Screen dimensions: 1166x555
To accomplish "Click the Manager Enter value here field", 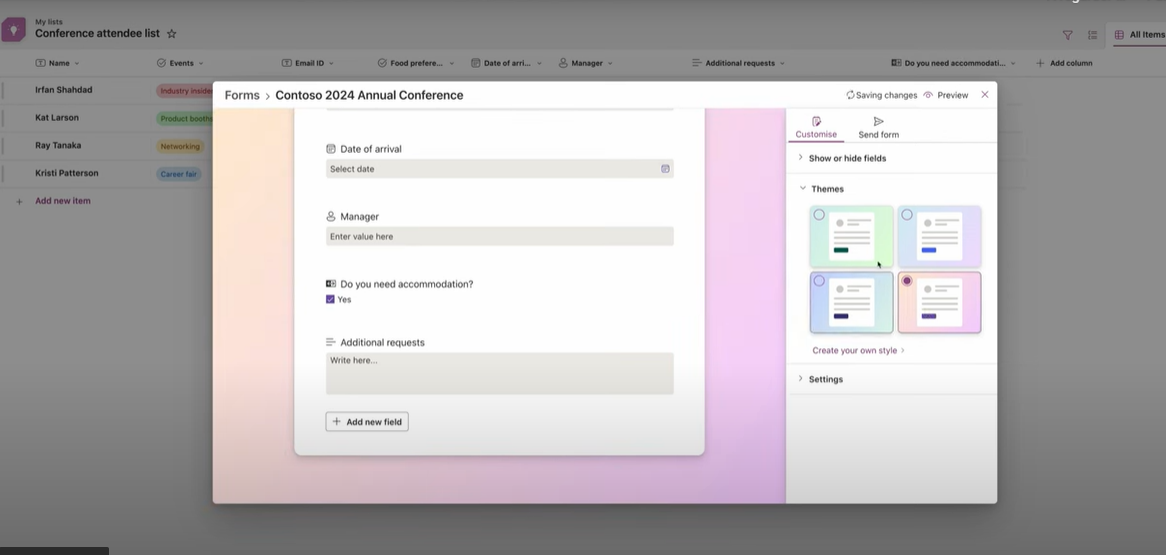I will [500, 237].
